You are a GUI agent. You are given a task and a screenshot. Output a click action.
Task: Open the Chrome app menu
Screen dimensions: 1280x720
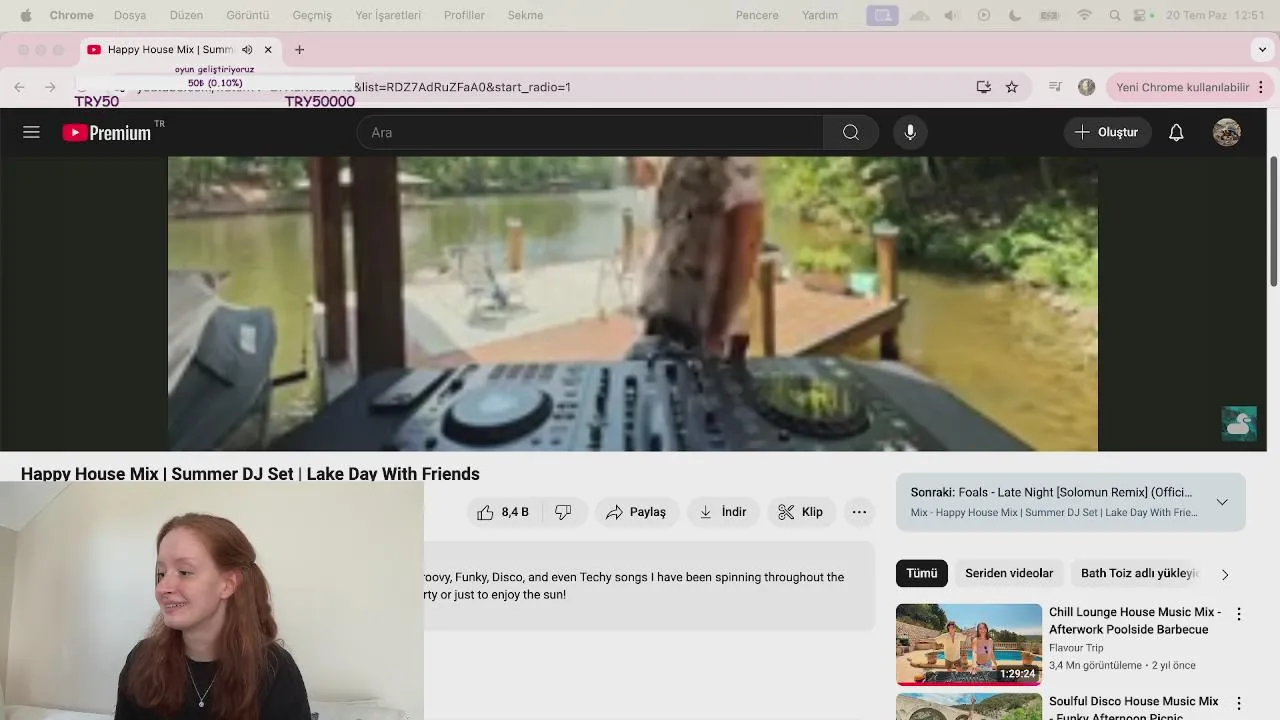pyautogui.click(x=71, y=15)
